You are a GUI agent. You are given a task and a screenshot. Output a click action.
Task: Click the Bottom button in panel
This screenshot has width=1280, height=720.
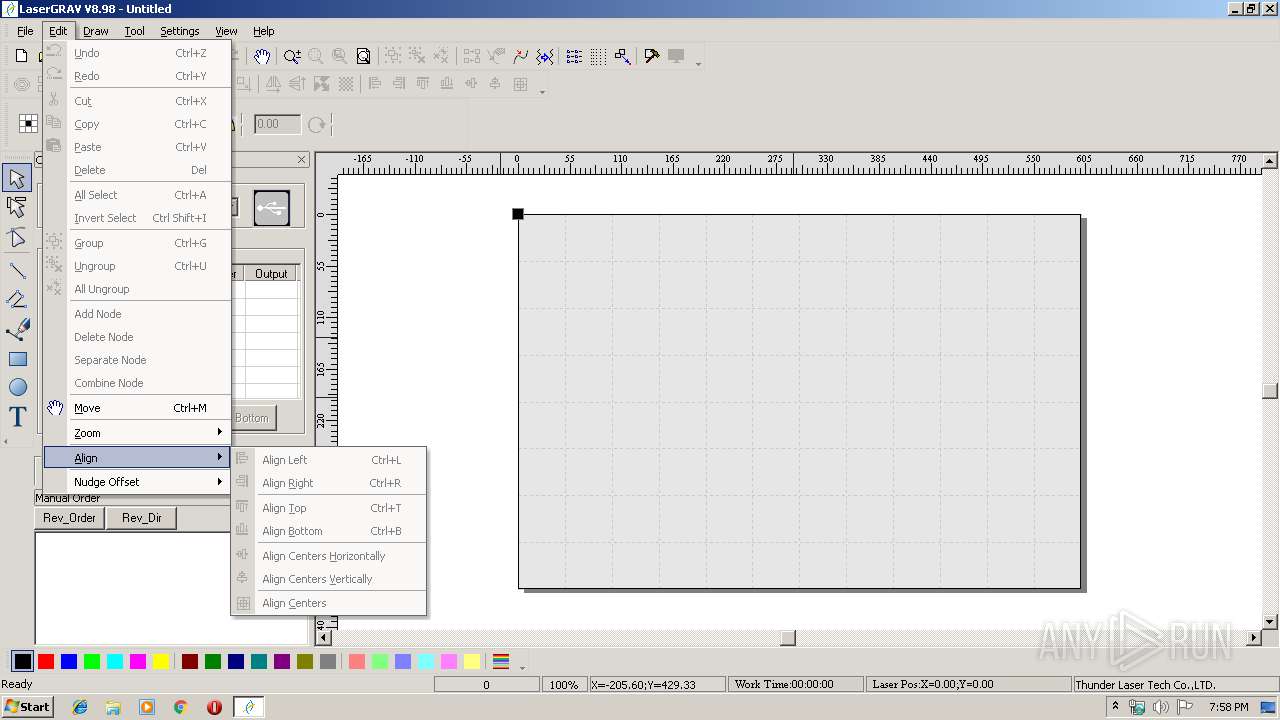253,418
